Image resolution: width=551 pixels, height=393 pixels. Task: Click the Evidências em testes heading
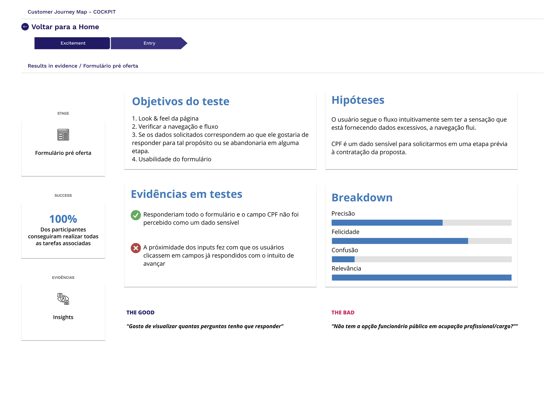click(x=187, y=194)
